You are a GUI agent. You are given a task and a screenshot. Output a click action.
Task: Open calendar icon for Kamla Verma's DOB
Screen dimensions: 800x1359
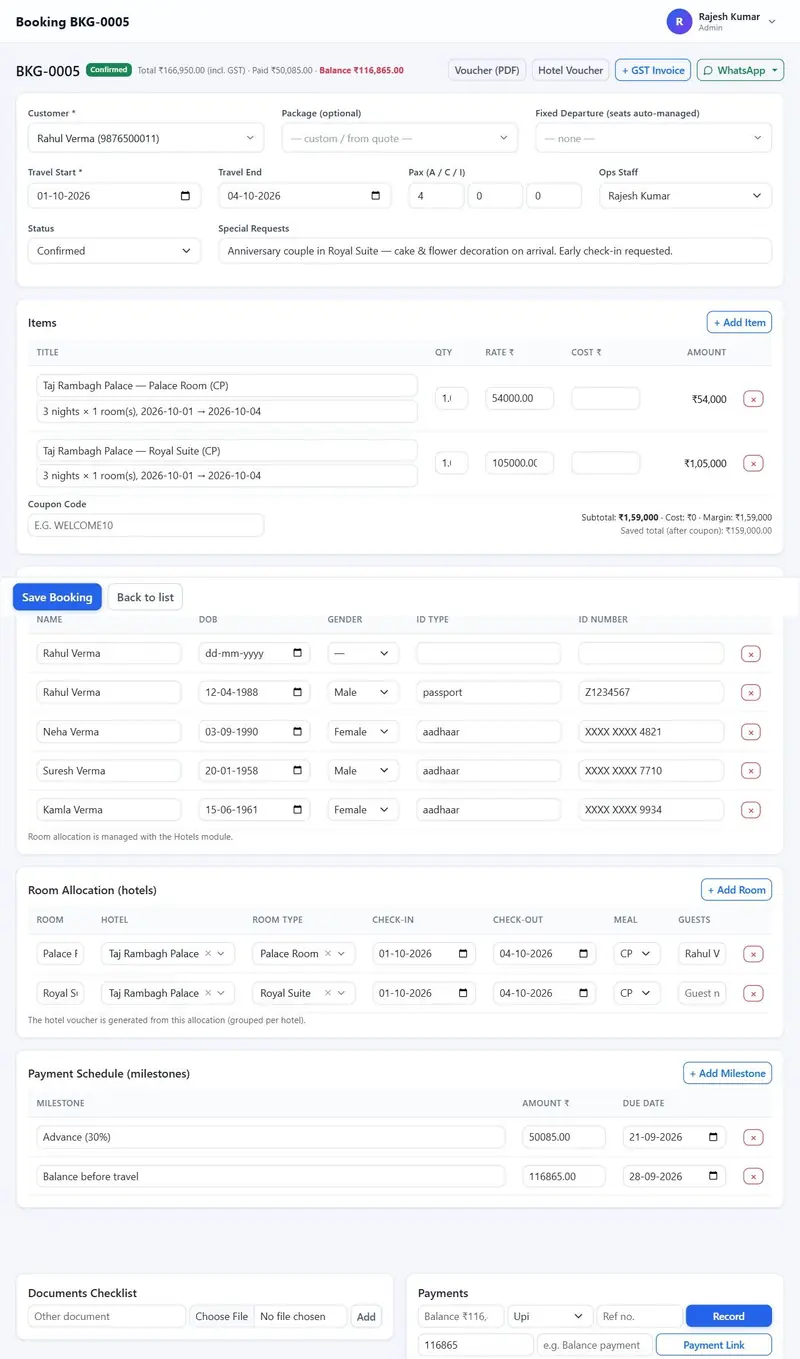pyautogui.click(x=298, y=810)
